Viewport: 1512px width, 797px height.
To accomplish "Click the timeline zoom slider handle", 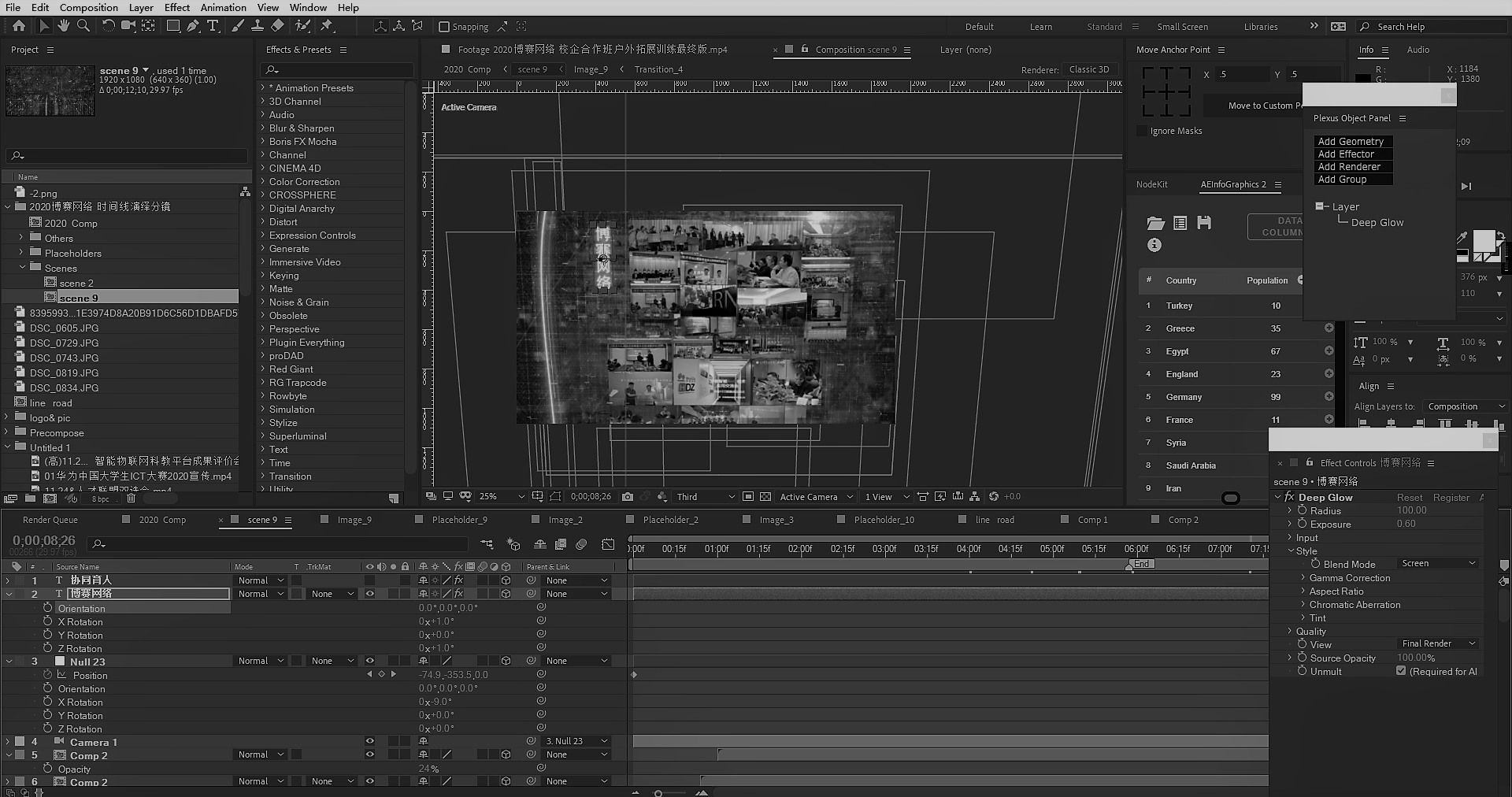I will click(x=658, y=793).
